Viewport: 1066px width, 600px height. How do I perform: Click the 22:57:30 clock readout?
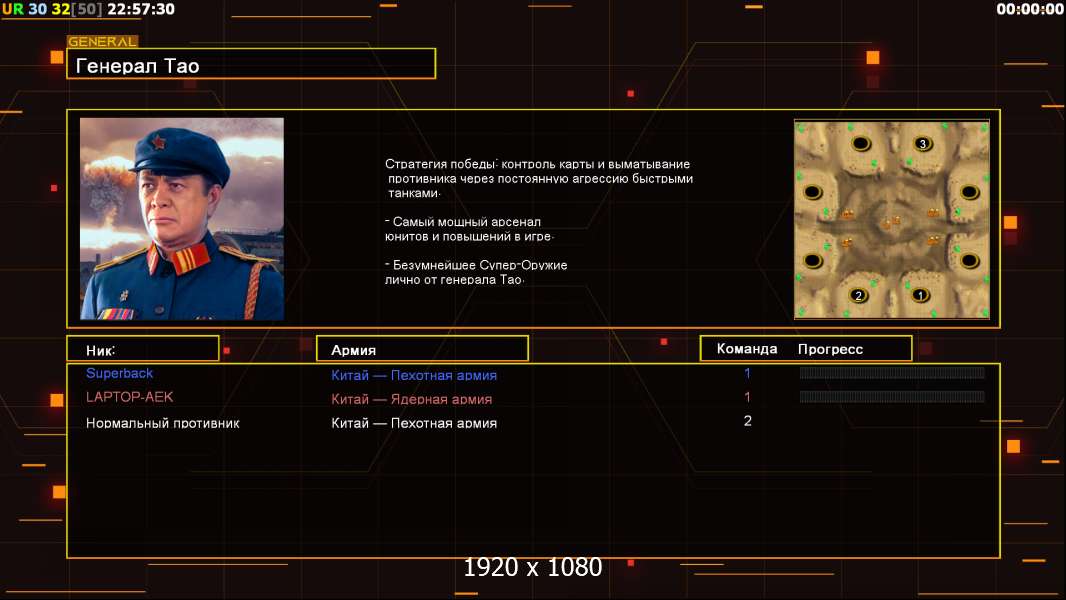click(x=141, y=9)
